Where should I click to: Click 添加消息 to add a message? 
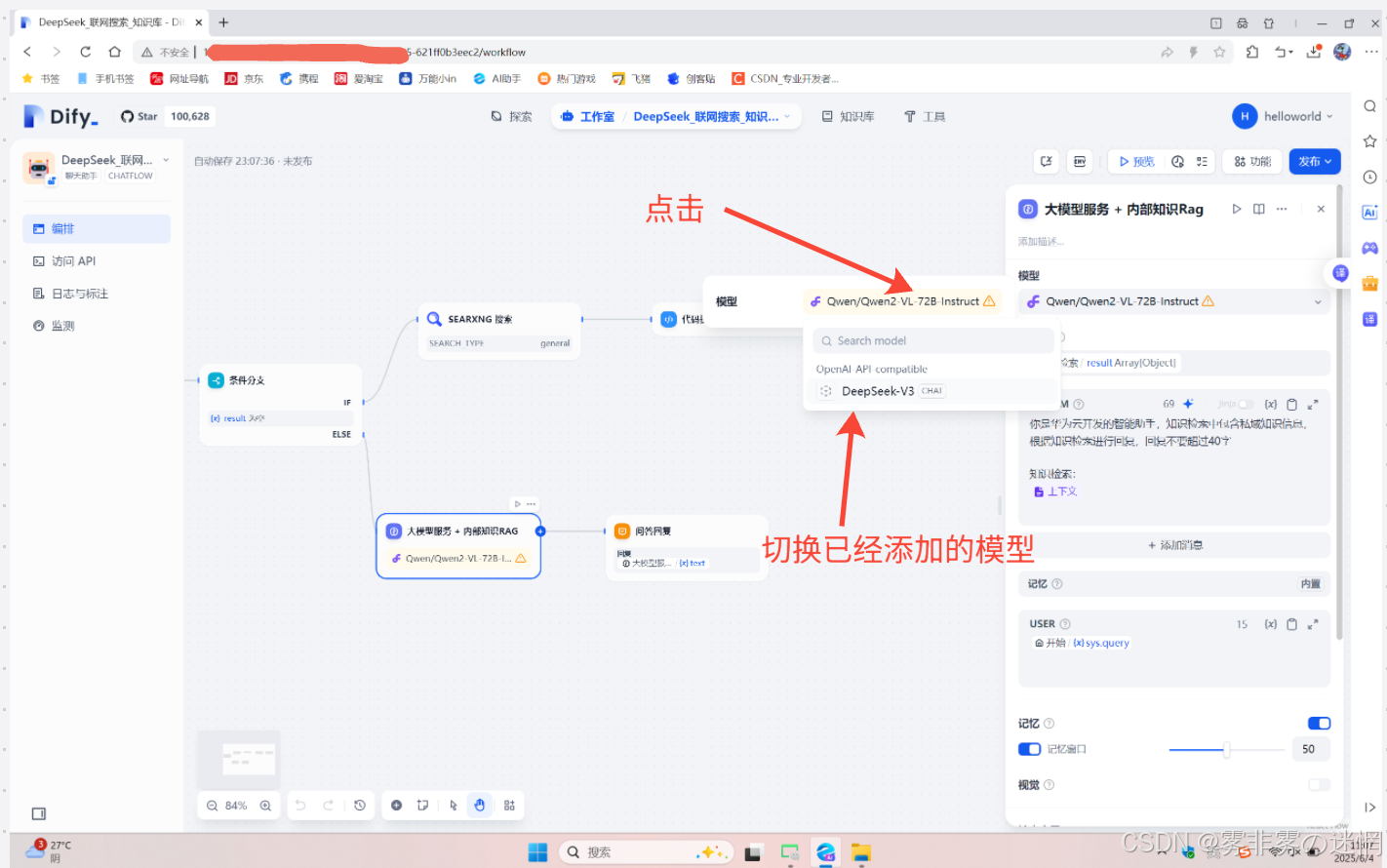tap(1174, 545)
